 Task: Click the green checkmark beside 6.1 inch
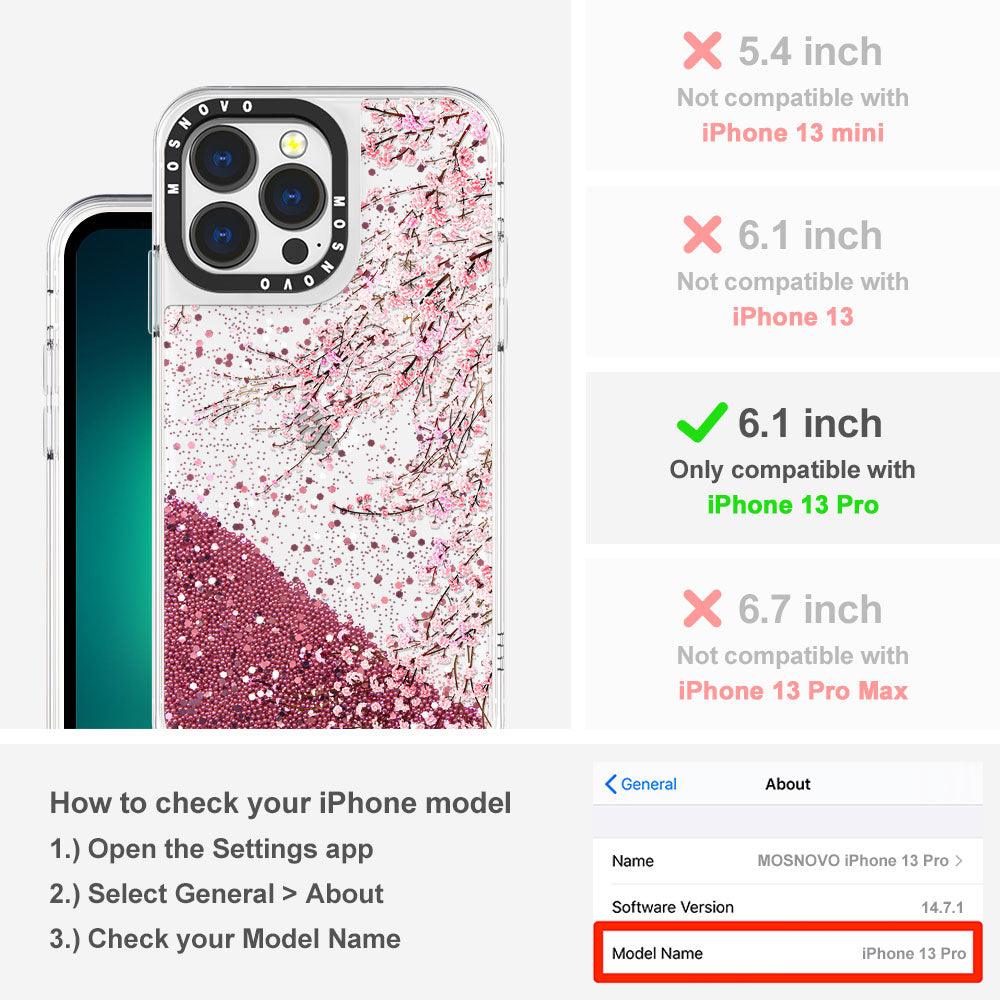pyautogui.click(x=702, y=422)
